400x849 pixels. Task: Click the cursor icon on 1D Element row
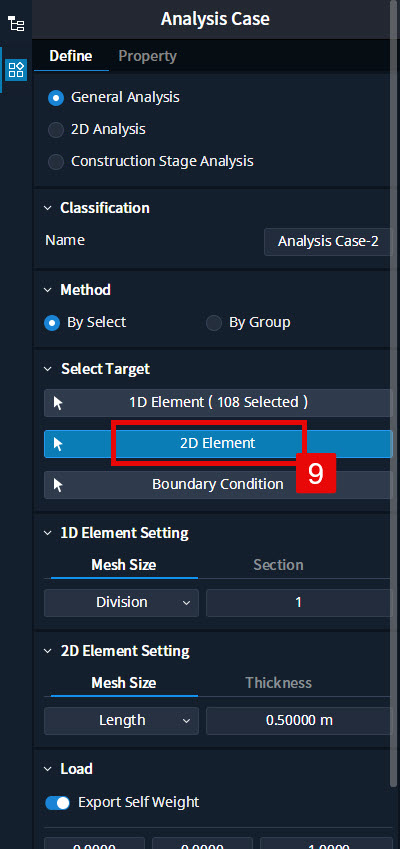[x=58, y=403]
